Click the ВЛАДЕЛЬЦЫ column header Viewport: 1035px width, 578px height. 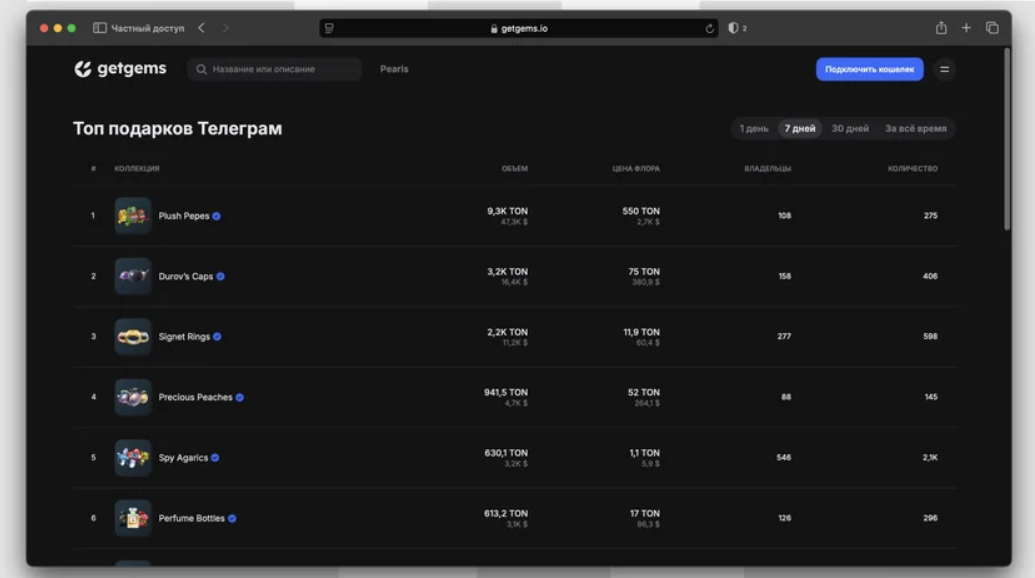coord(768,168)
